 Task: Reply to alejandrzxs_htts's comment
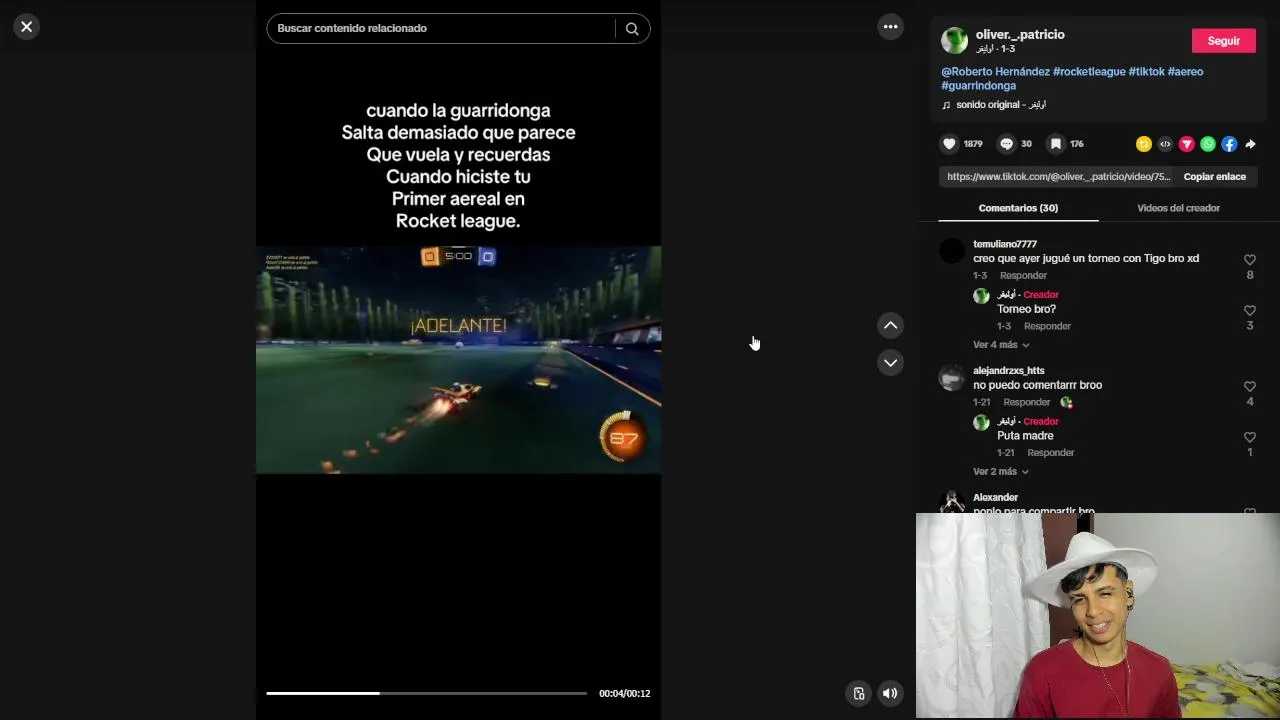(1027, 403)
